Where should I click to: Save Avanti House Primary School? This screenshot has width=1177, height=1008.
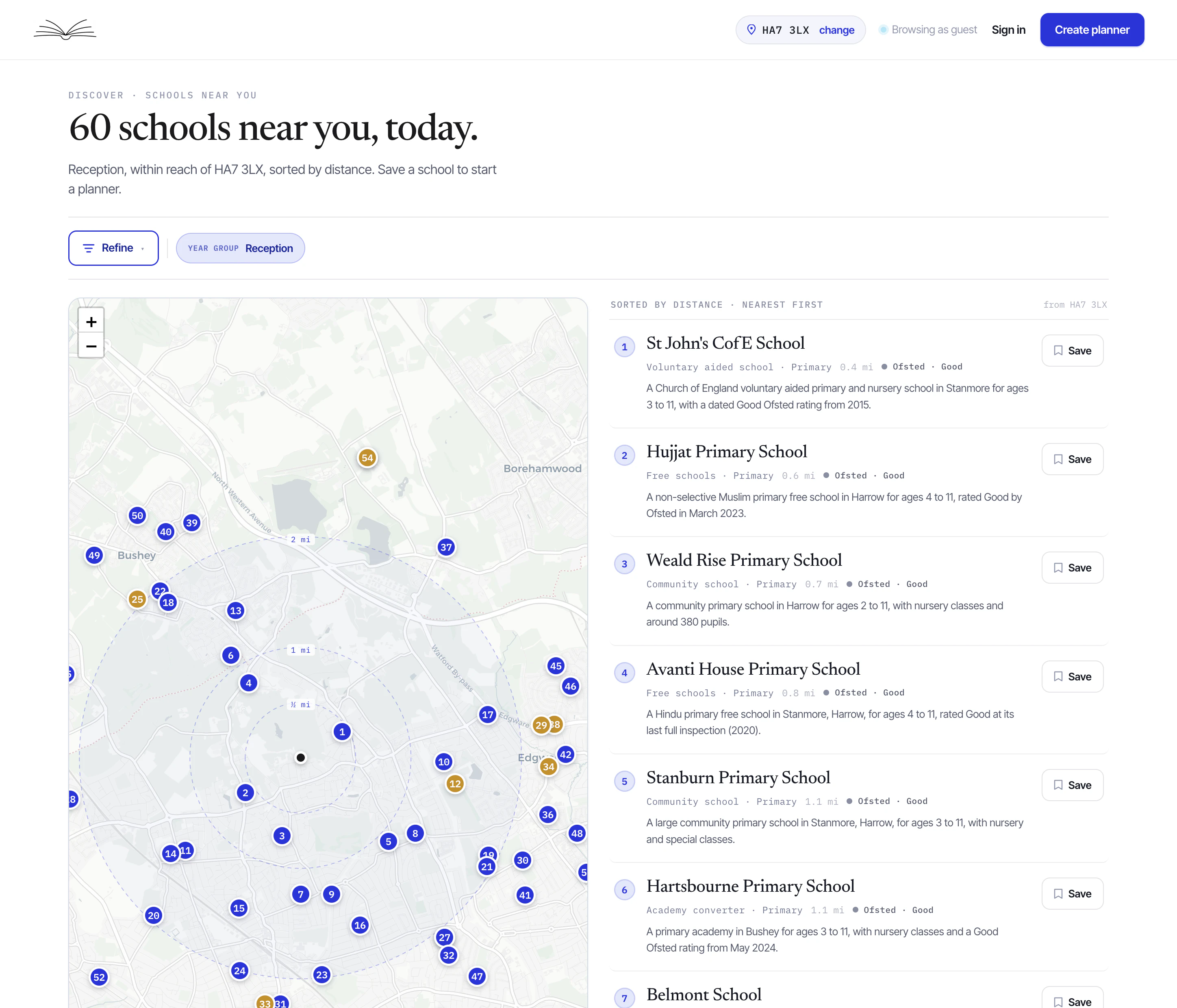(x=1073, y=677)
